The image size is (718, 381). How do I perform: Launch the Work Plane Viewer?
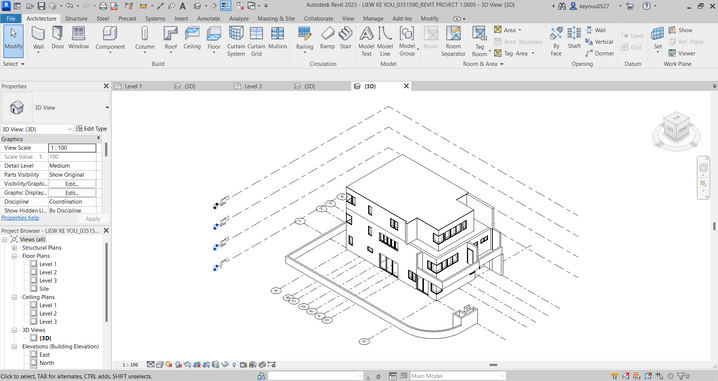(682, 53)
